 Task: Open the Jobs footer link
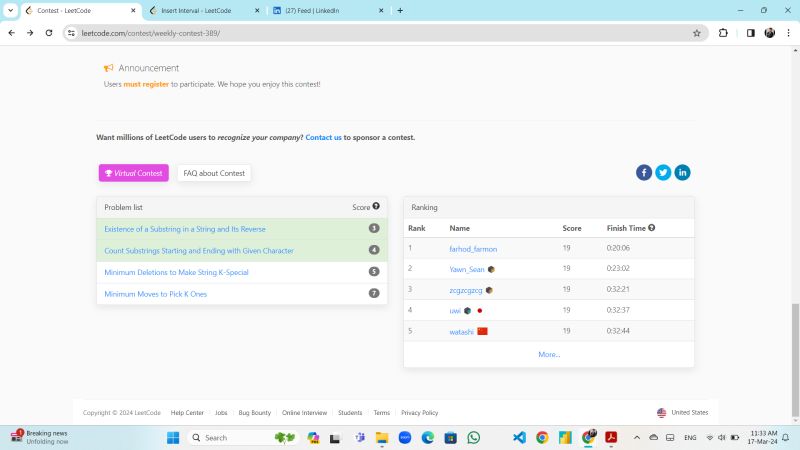point(221,413)
